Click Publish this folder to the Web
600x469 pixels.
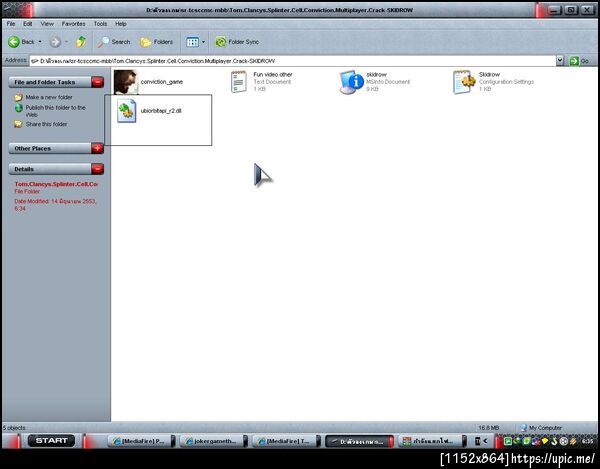(x=55, y=111)
